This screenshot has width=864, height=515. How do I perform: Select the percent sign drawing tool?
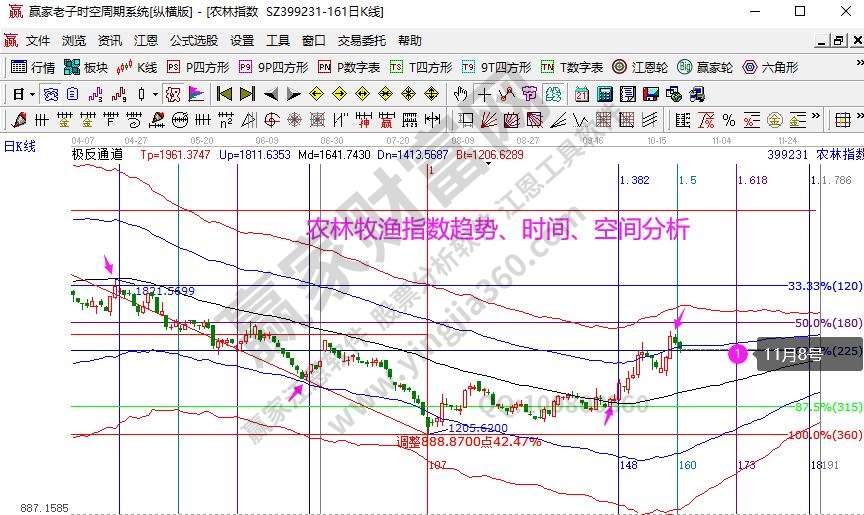[x=729, y=120]
